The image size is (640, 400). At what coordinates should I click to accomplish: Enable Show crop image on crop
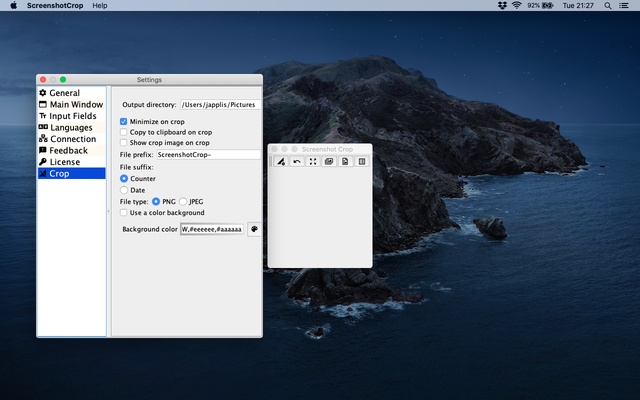[x=123, y=143]
